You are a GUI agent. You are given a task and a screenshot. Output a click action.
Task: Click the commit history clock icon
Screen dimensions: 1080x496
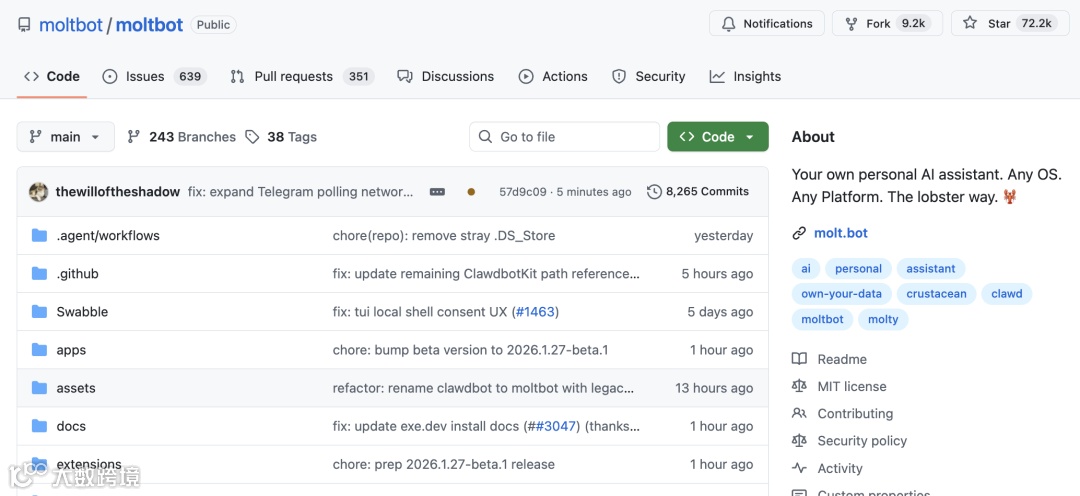click(654, 192)
